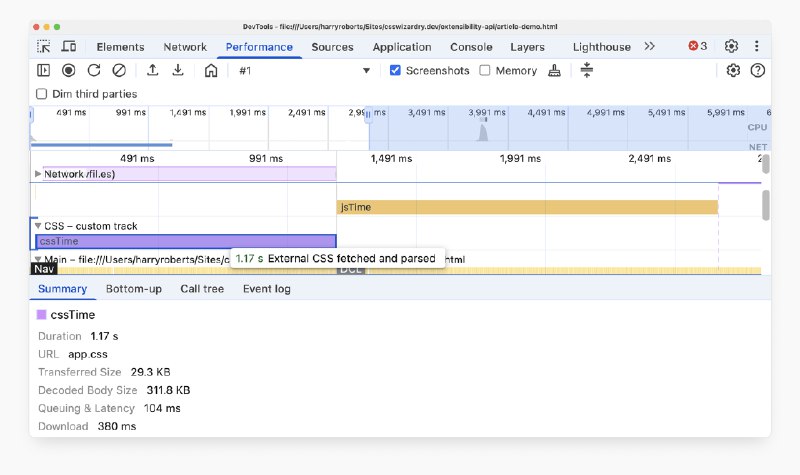Check the Dim third parties option
The height and width of the screenshot is (475, 800).
pos(42,94)
